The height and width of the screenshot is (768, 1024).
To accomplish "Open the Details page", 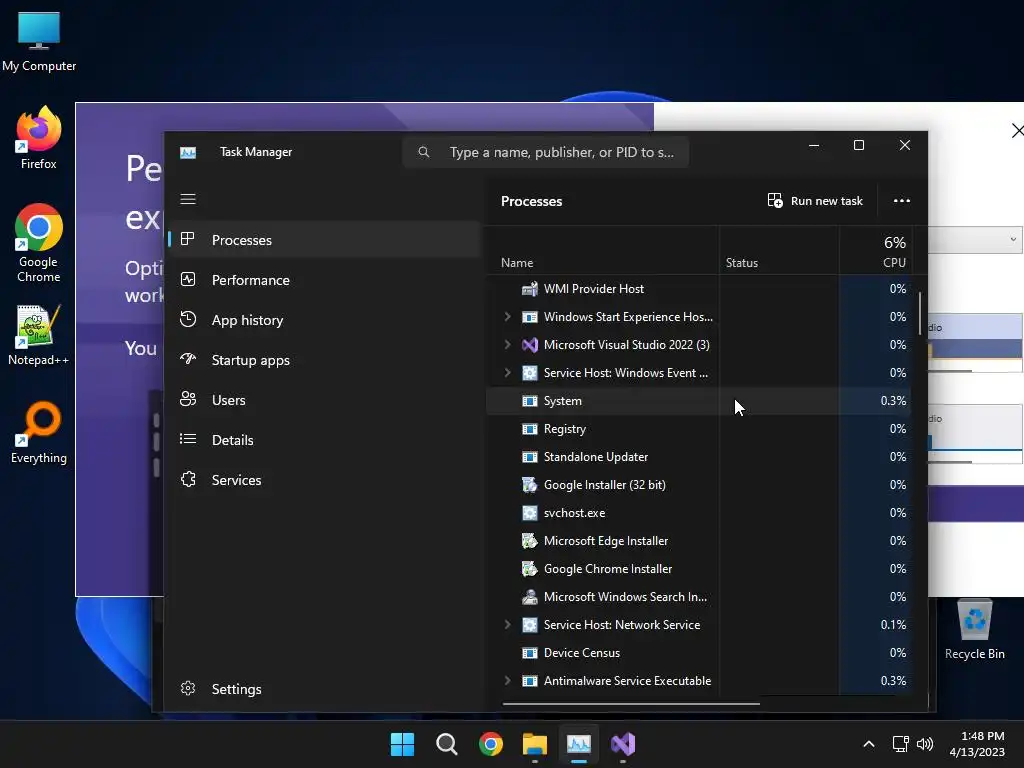I will pos(325,440).
